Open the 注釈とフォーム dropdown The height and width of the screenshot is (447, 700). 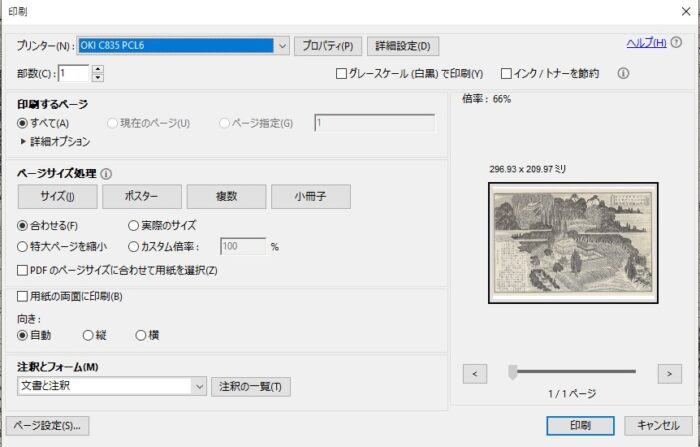199,386
